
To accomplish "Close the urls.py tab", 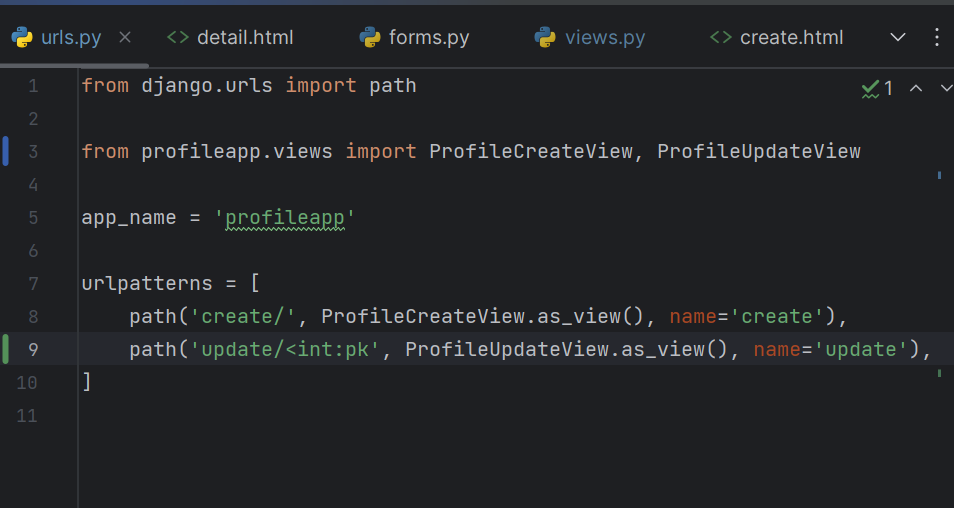I will tap(125, 38).
